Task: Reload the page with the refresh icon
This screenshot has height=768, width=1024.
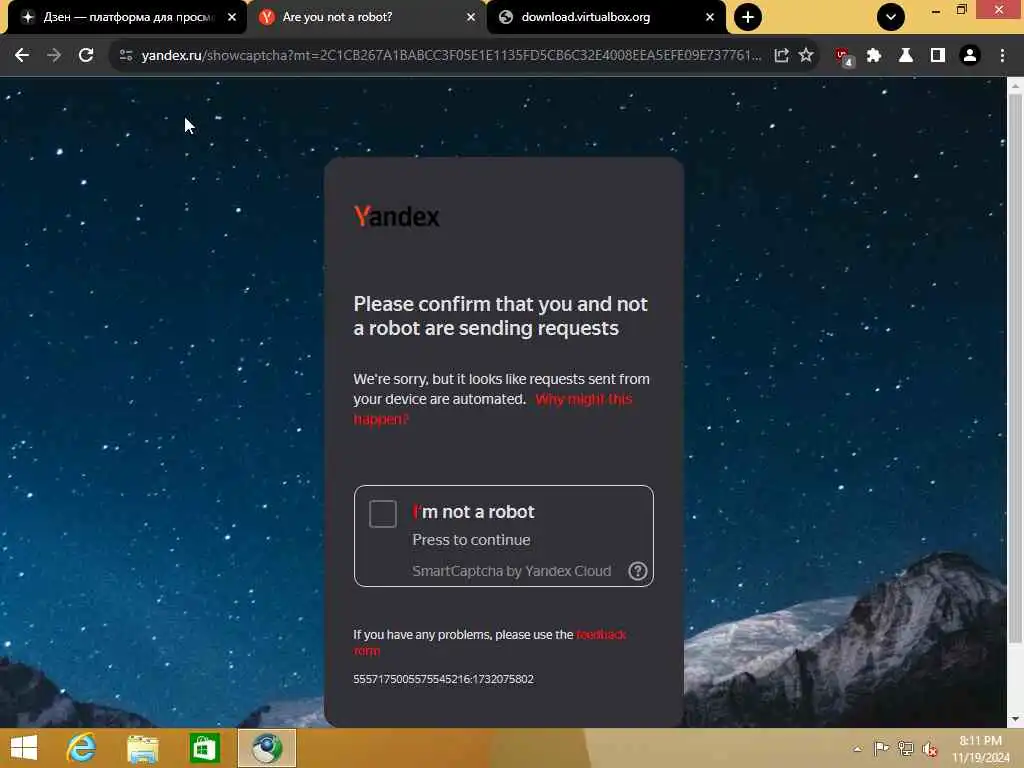Action: click(x=86, y=56)
